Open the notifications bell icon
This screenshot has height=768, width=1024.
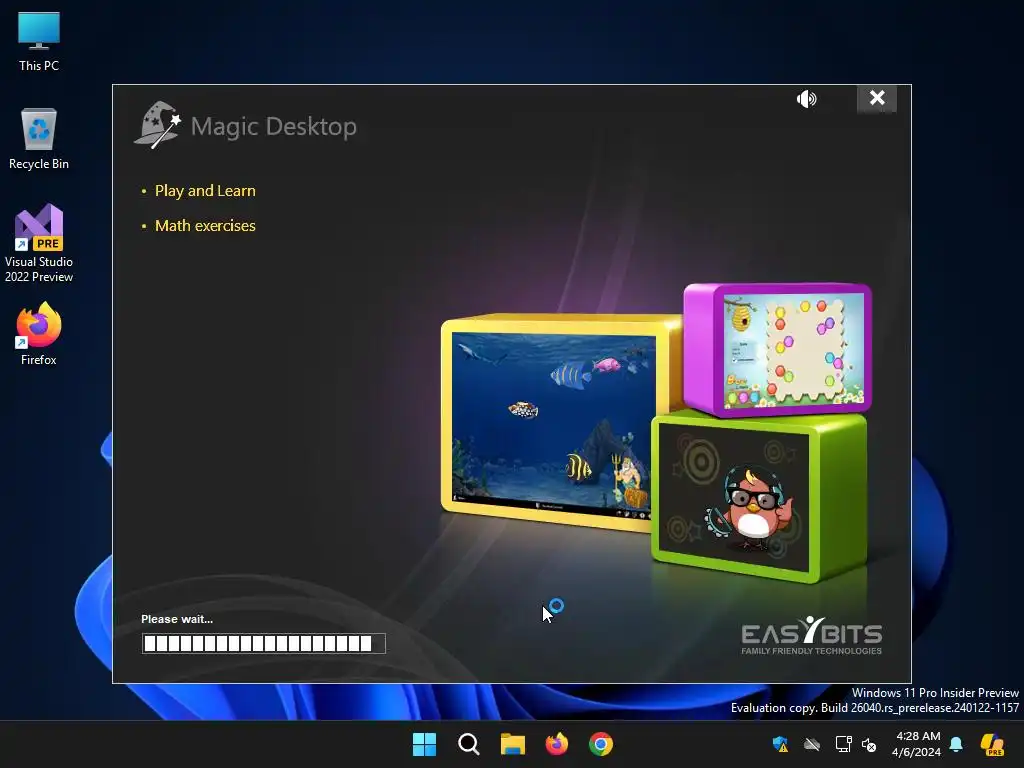[956, 744]
